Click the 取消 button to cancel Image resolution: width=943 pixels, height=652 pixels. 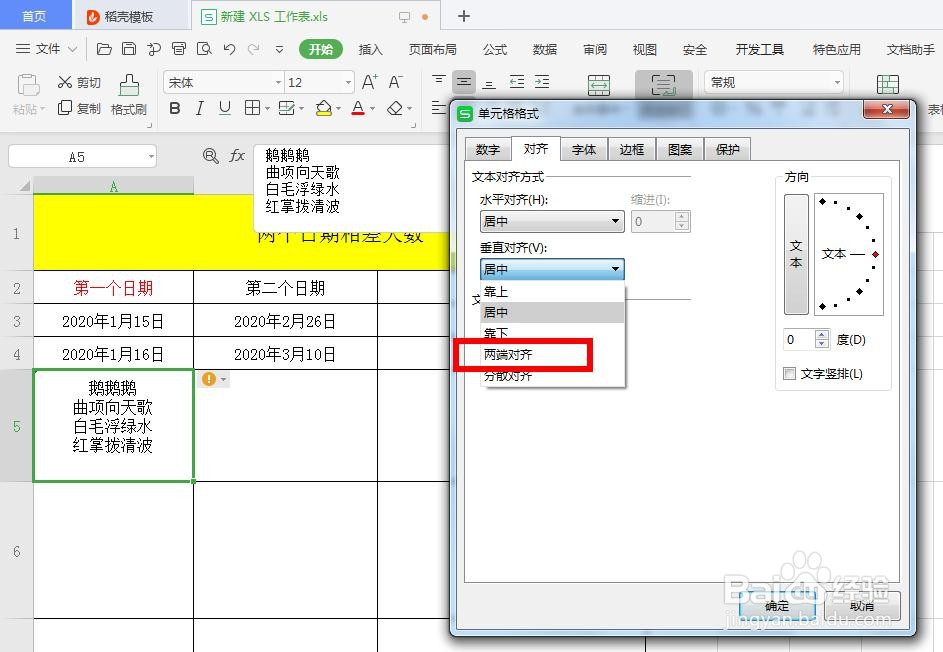[864, 606]
